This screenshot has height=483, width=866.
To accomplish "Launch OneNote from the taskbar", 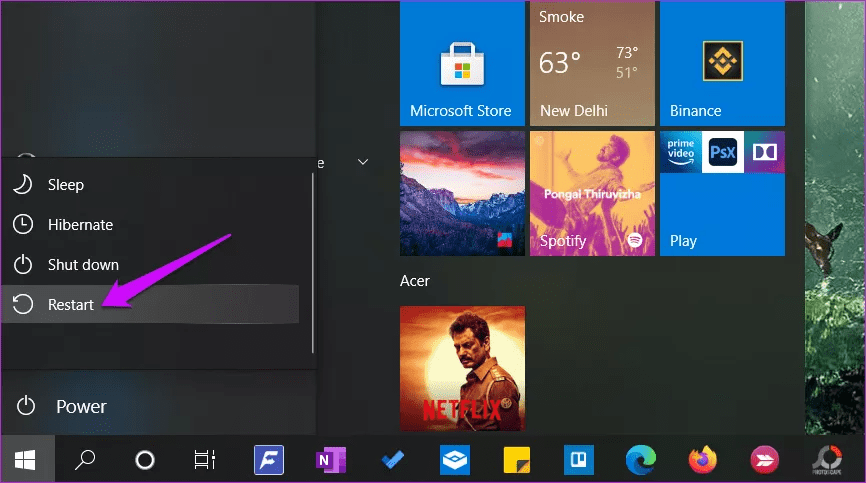I will (x=330, y=459).
